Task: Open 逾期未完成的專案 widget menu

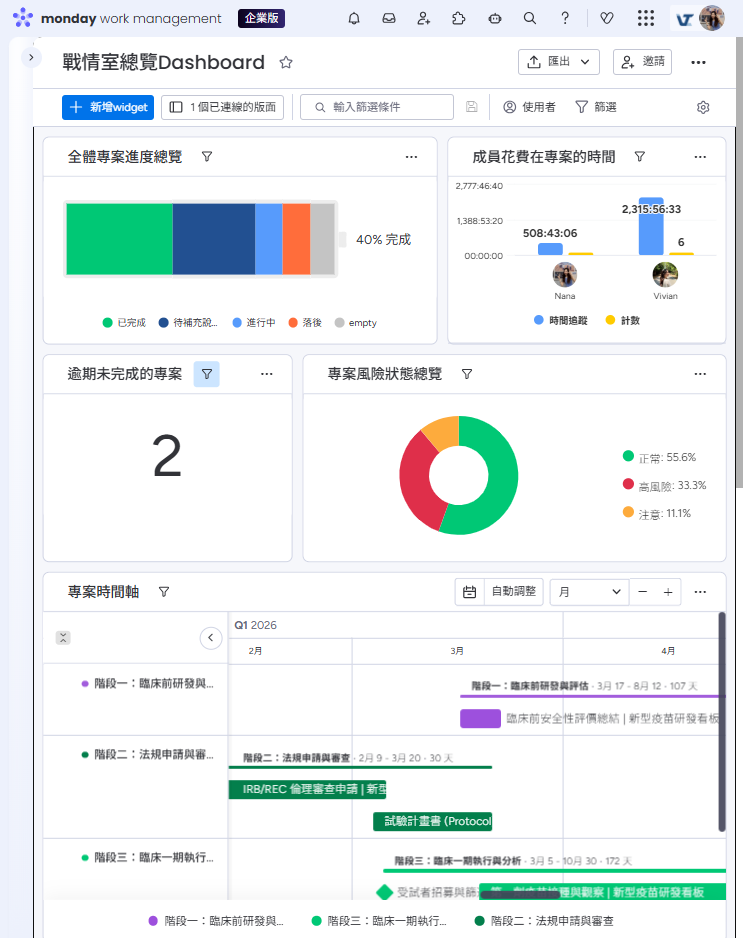Action: pyautogui.click(x=267, y=374)
